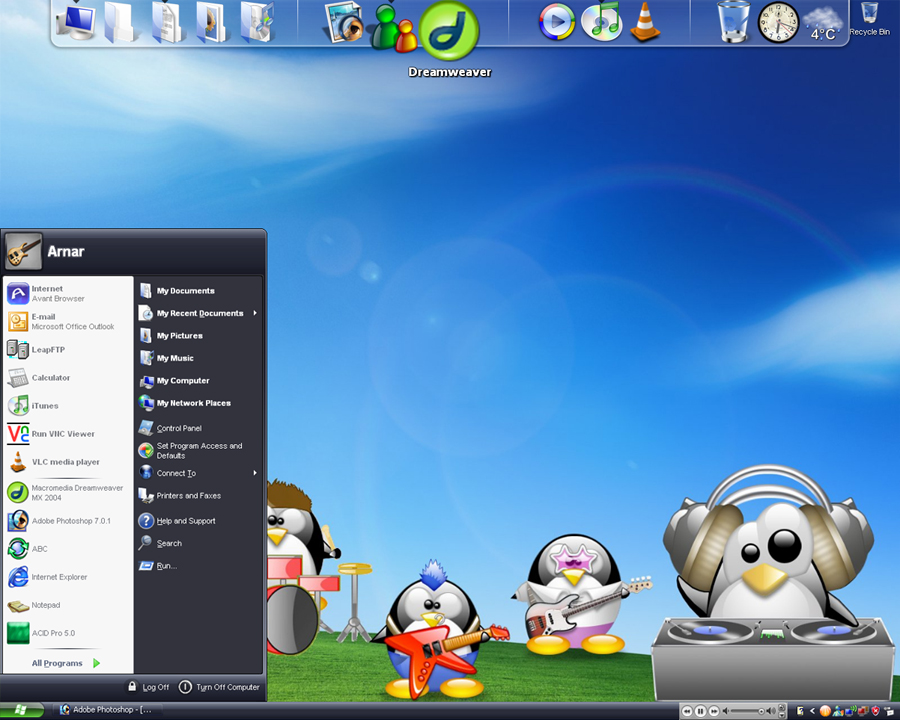The image size is (900, 720).
Task: Launch VLC cone icon in the dock
Action: coord(645,23)
